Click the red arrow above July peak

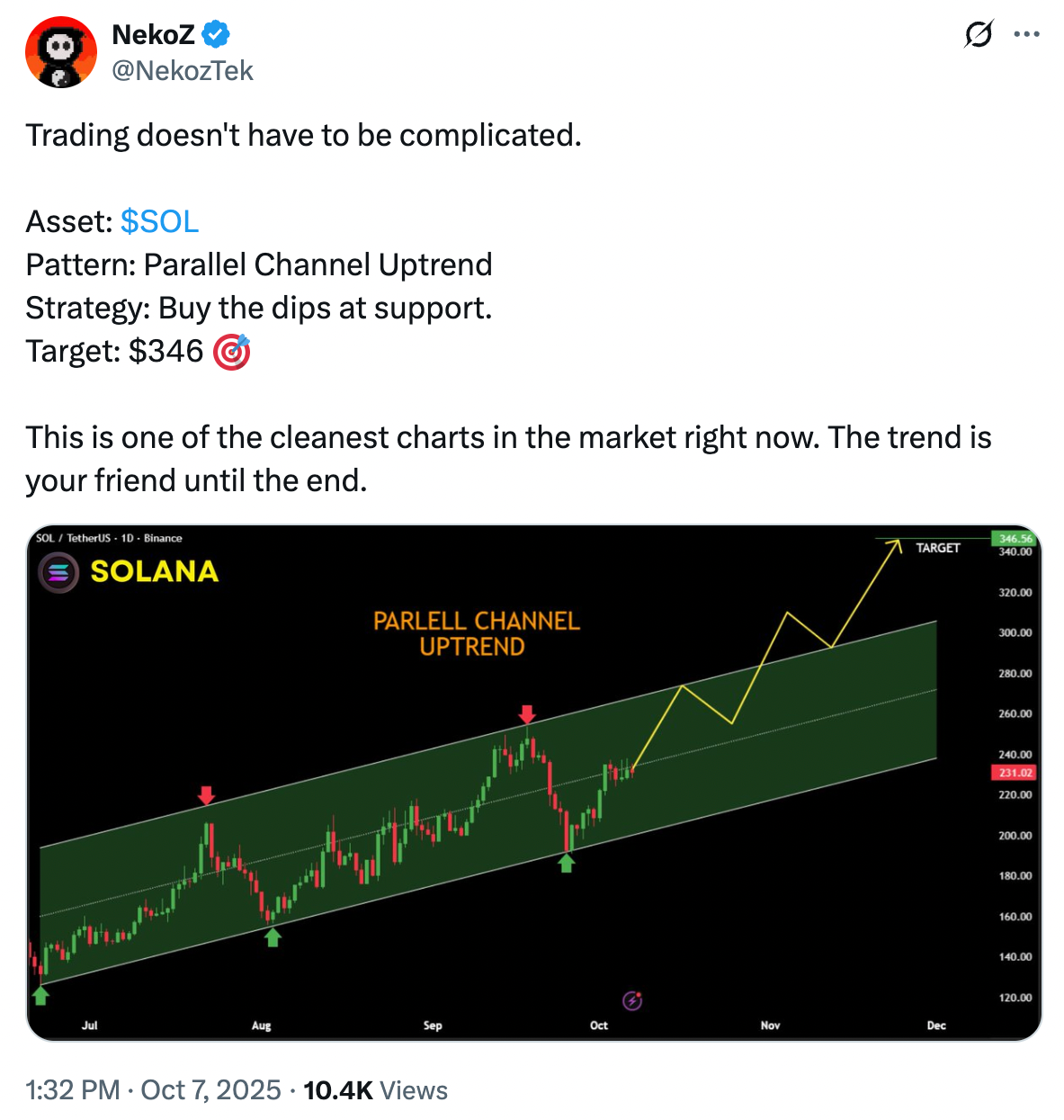(x=207, y=795)
